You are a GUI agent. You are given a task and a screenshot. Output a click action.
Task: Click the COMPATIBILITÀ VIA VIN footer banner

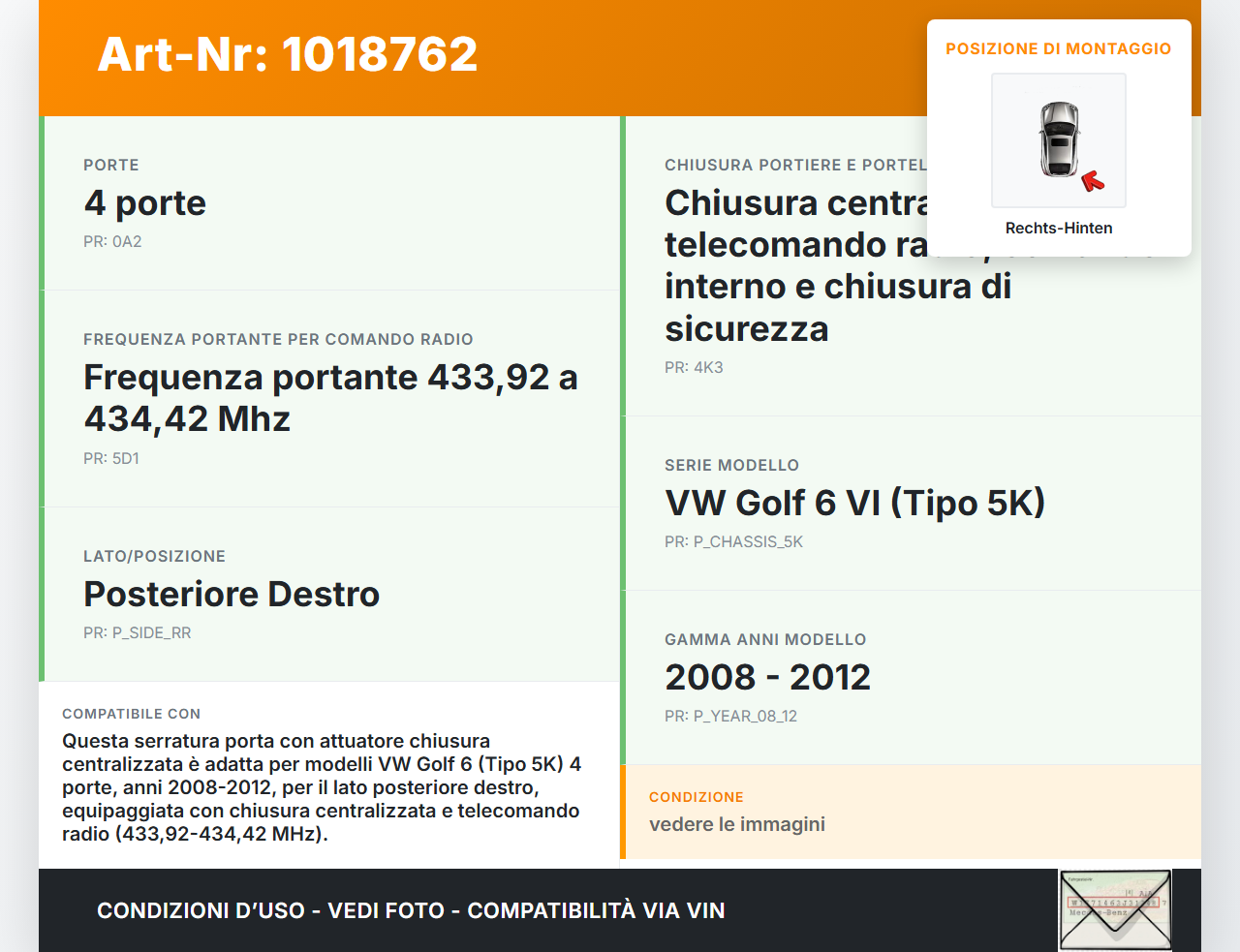411,910
